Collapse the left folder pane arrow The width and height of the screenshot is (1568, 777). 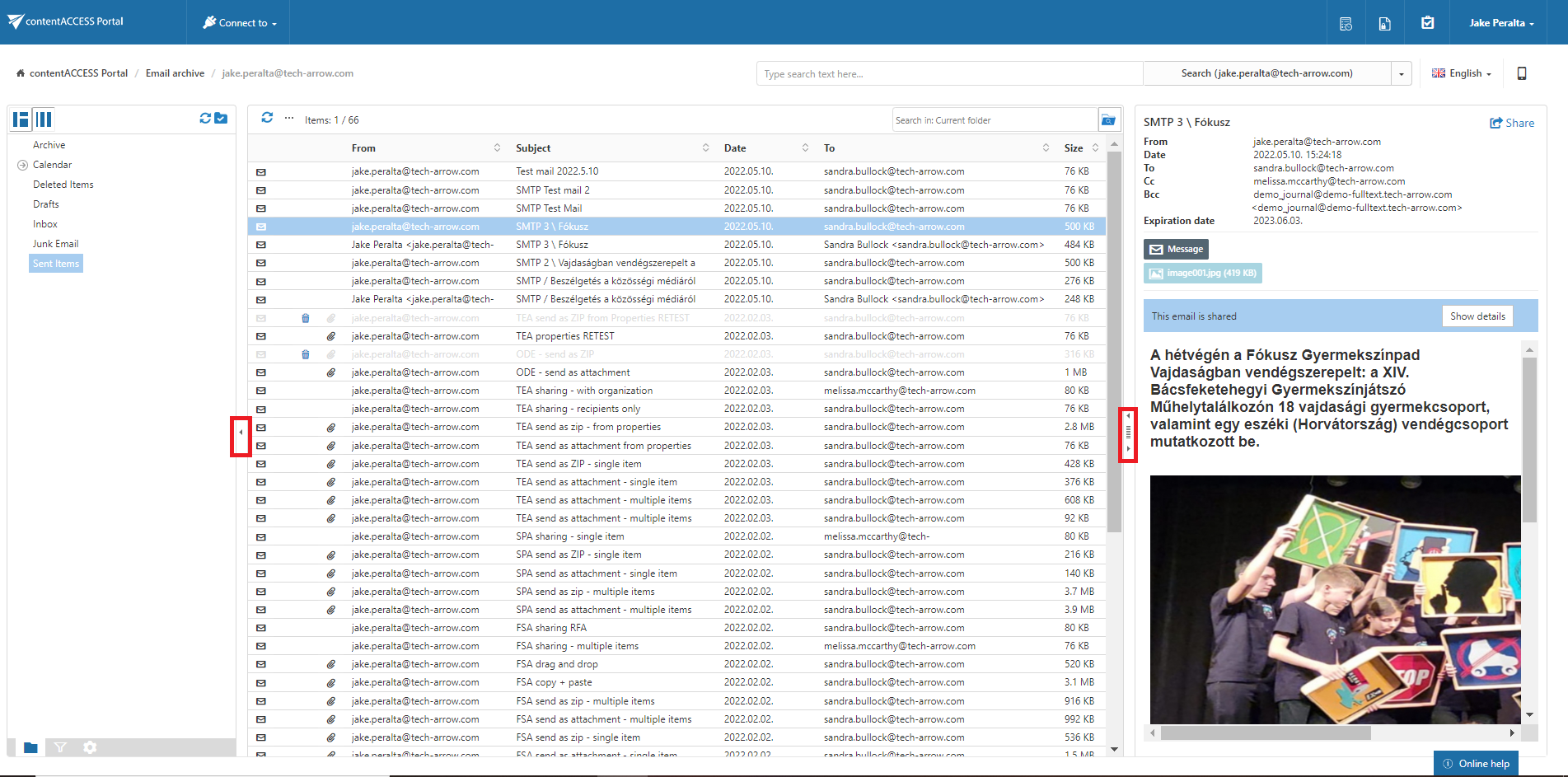click(241, 432)
